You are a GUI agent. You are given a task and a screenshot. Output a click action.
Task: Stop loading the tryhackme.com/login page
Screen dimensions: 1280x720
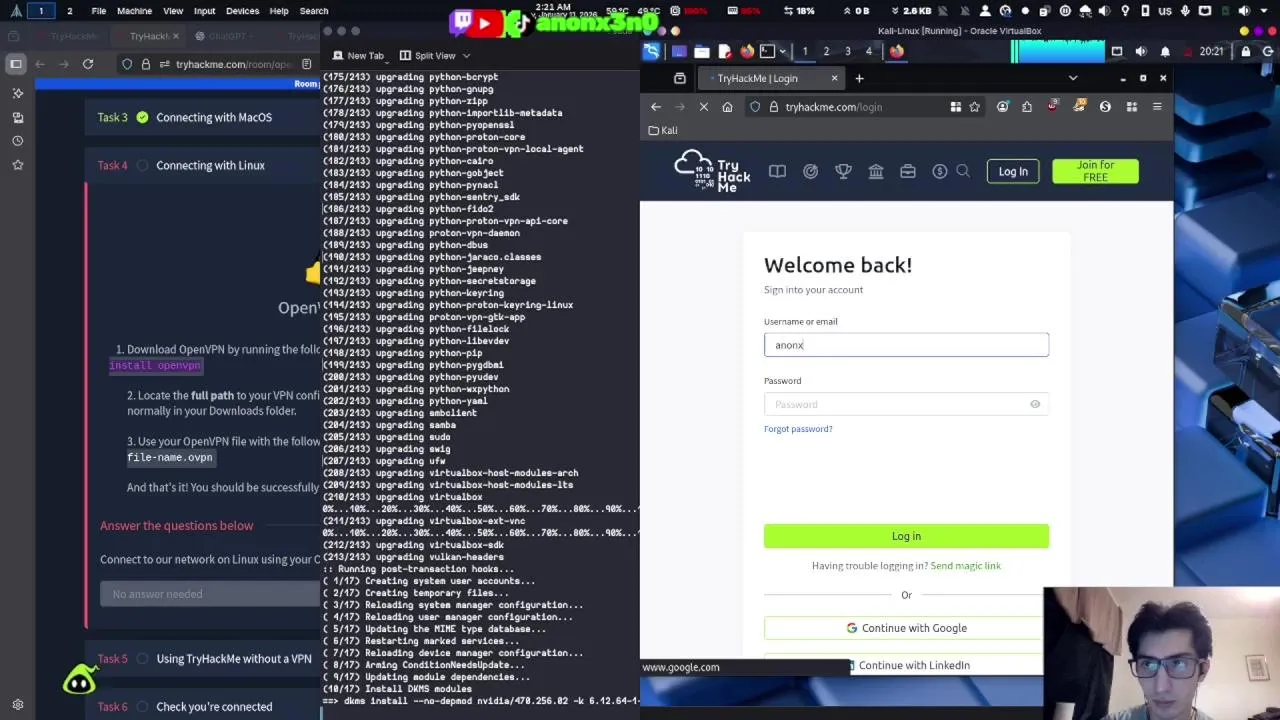pyautogui.click(x=703, y=107)
